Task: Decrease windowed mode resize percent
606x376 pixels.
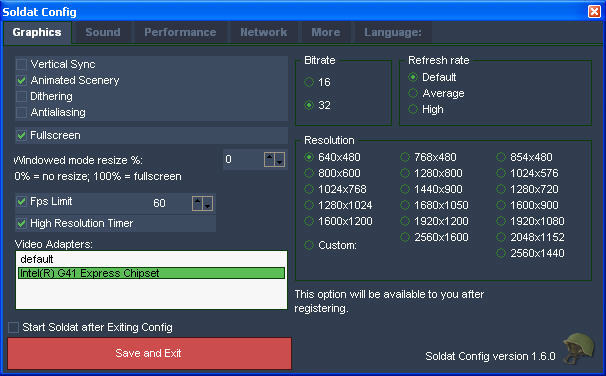Action: (x=279, y=159)
